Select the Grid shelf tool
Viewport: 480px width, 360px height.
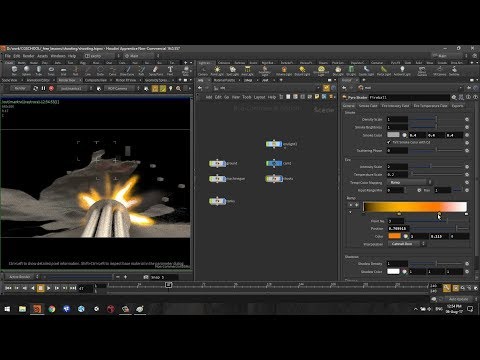(63, 71)
